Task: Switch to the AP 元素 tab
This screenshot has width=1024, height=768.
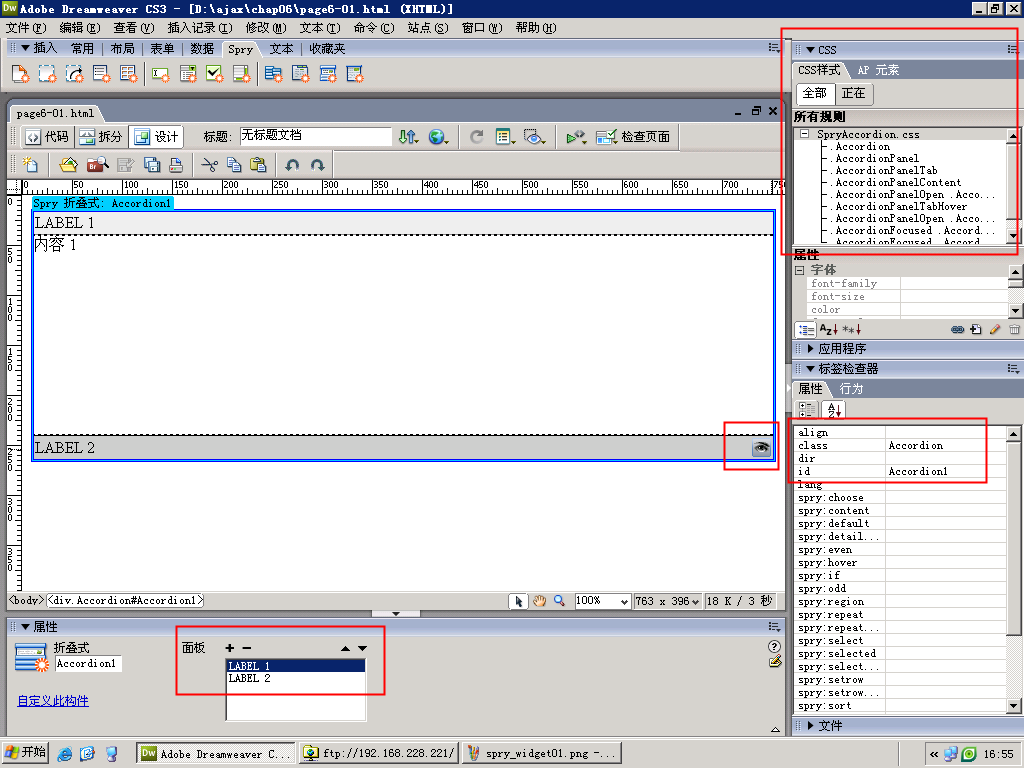Action: pyautogui.click(x=878, y=70)
